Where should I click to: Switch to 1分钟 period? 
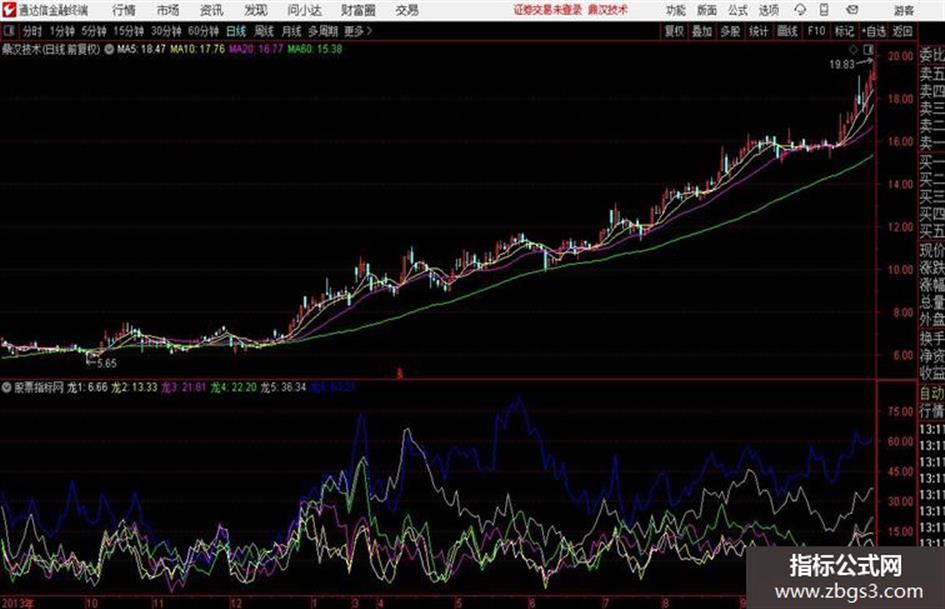tap(62, 31)
